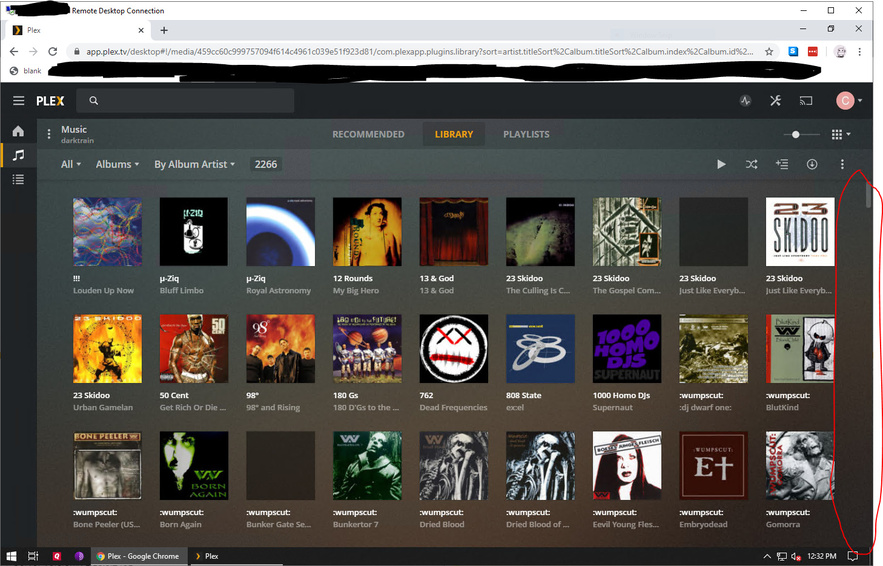Screen dimensions: 883x566
Task: Open The Culling Is C... album
Action: point(538,291)
